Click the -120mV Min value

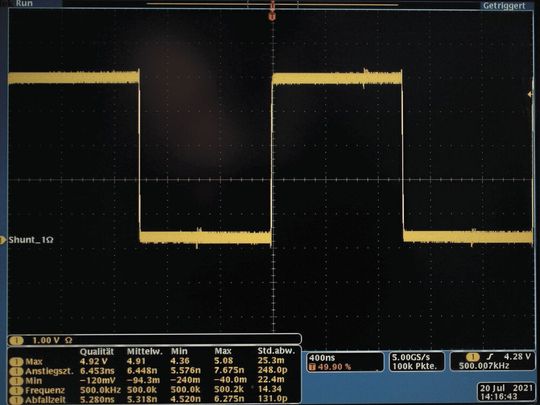tap(97, 381)
